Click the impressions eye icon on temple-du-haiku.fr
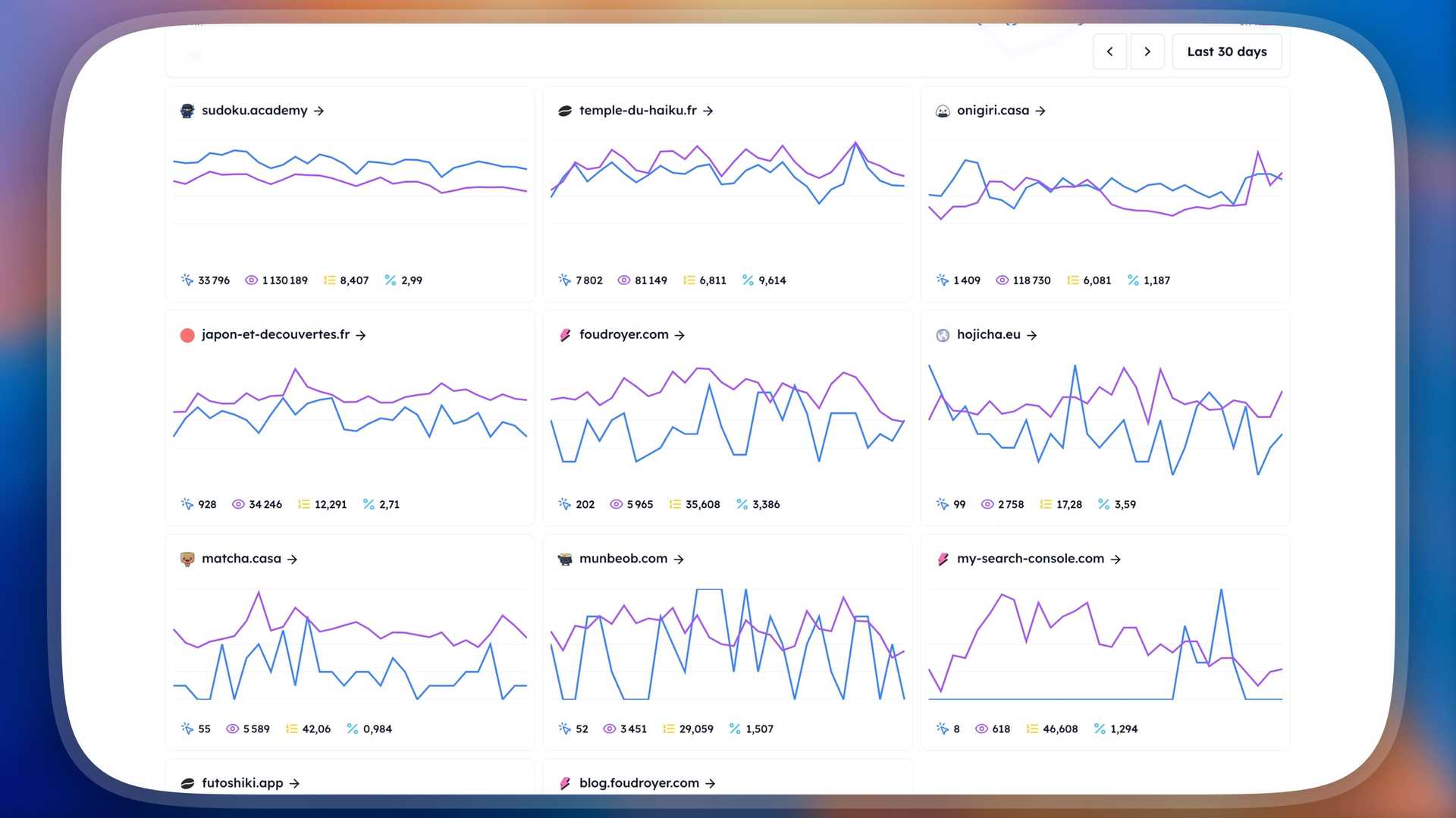 pyautogui.click(x=624, y=280)
